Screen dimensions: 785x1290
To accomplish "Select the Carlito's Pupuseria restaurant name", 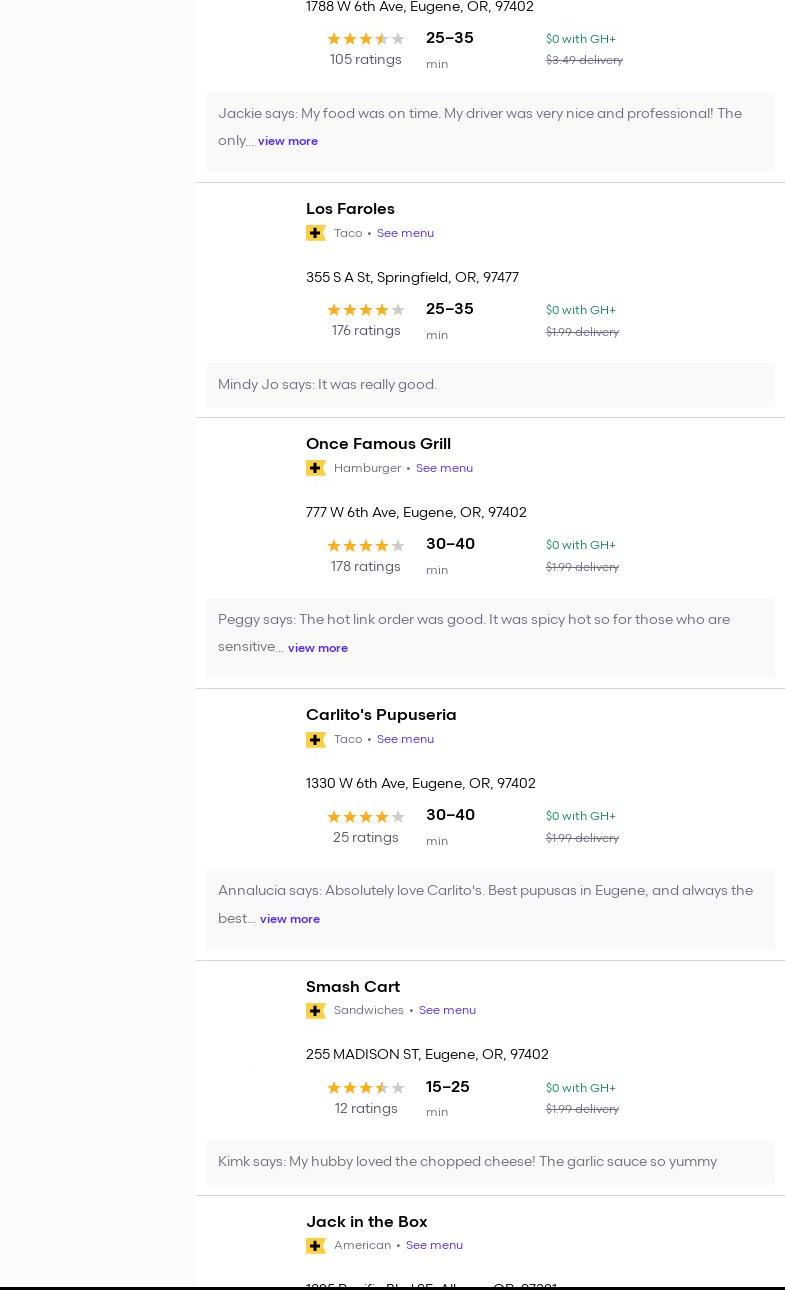I will coord(381,715).
